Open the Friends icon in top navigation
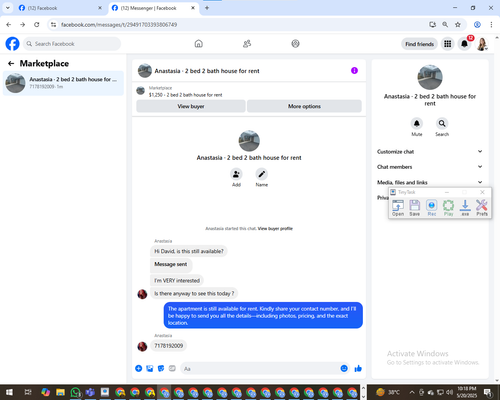Screen dimensions: 500x400 (247, 44)
